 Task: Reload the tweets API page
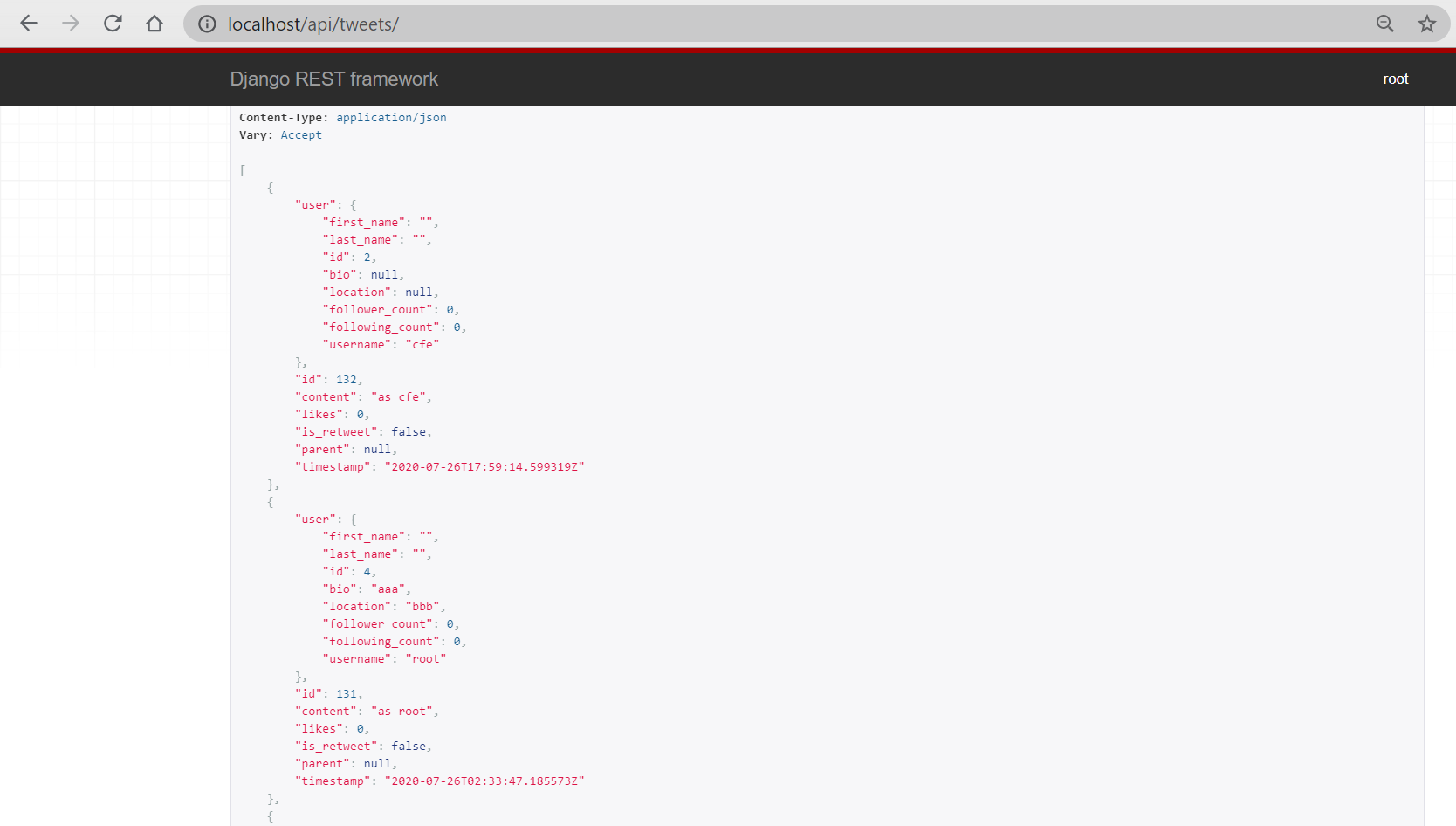click(x=113, y=24)
